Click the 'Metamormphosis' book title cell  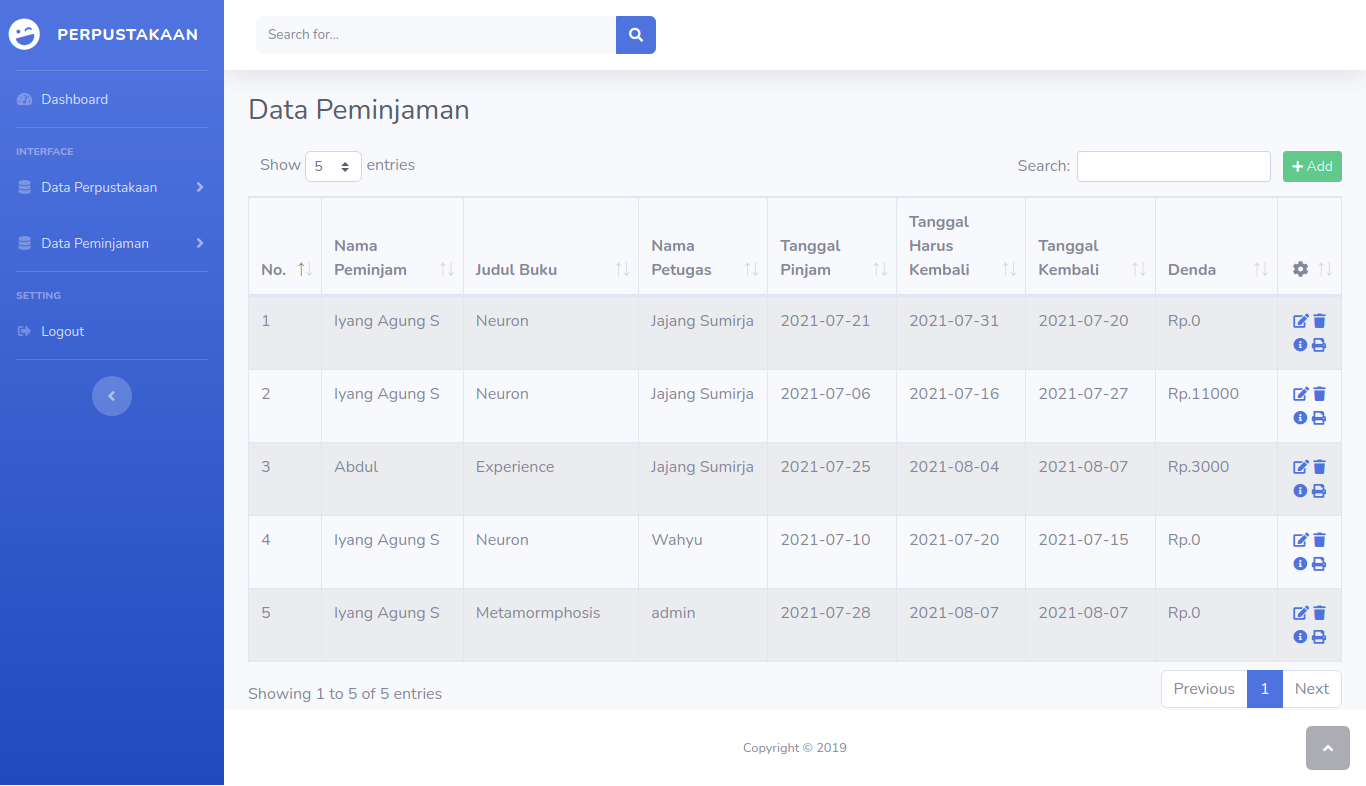pos(551,625)
